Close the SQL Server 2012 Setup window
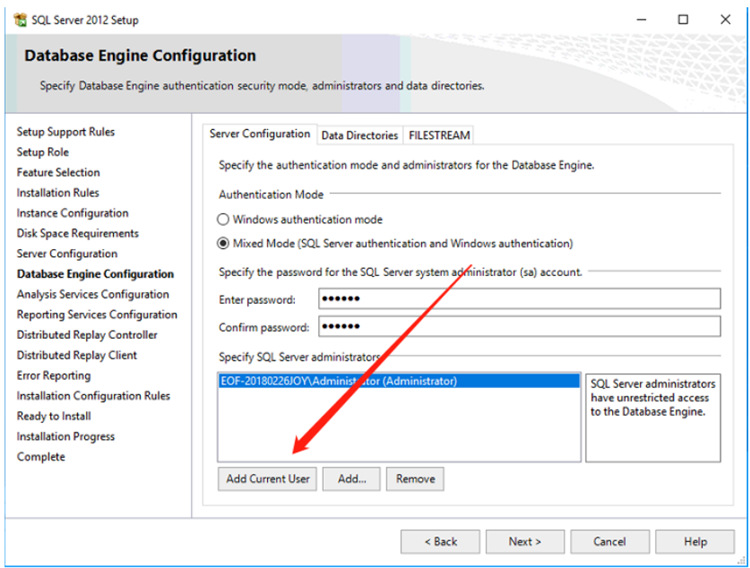Screen dimensions: 750x568 coord(725,20)
